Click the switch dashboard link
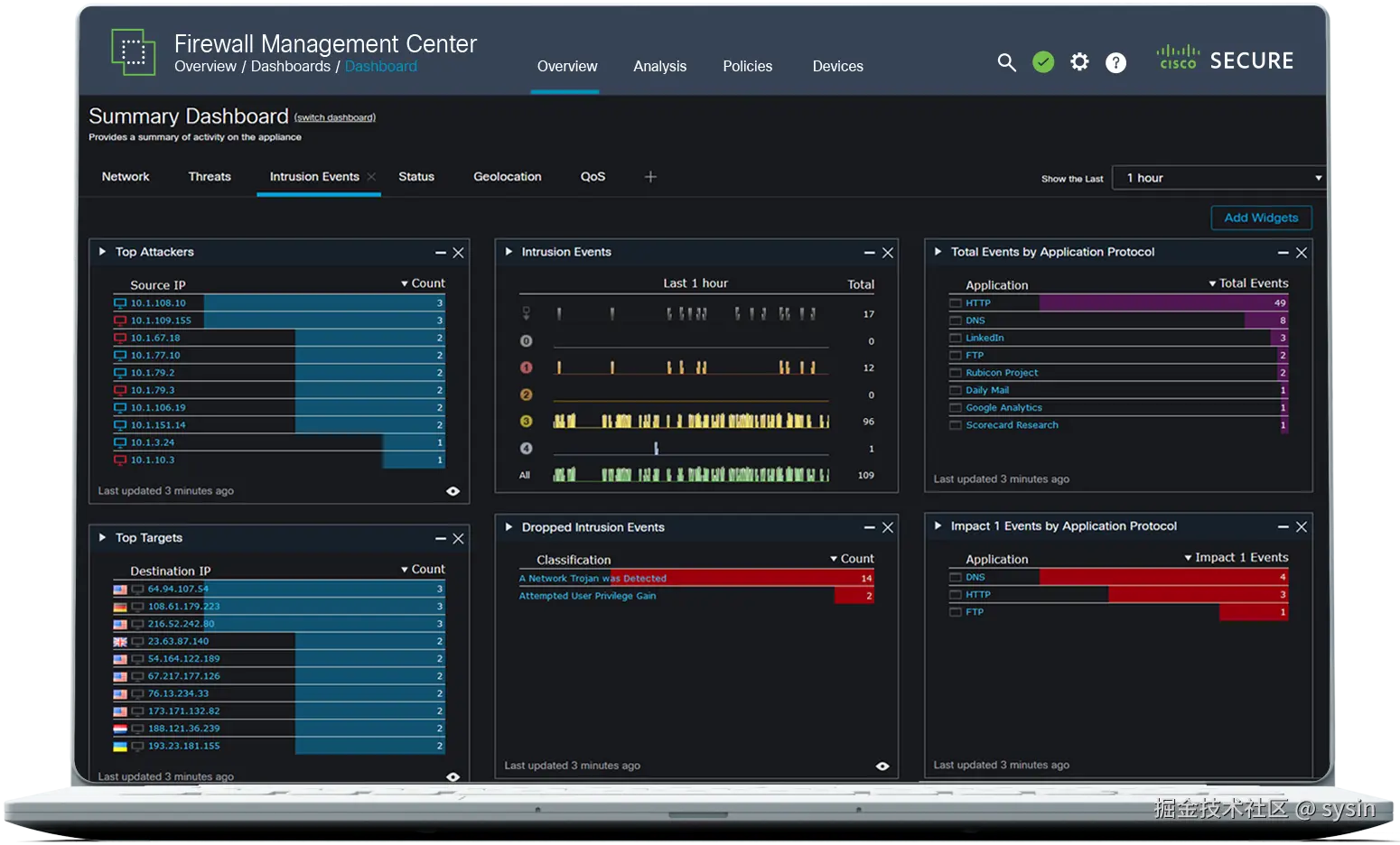 click(x=334, y=116)
